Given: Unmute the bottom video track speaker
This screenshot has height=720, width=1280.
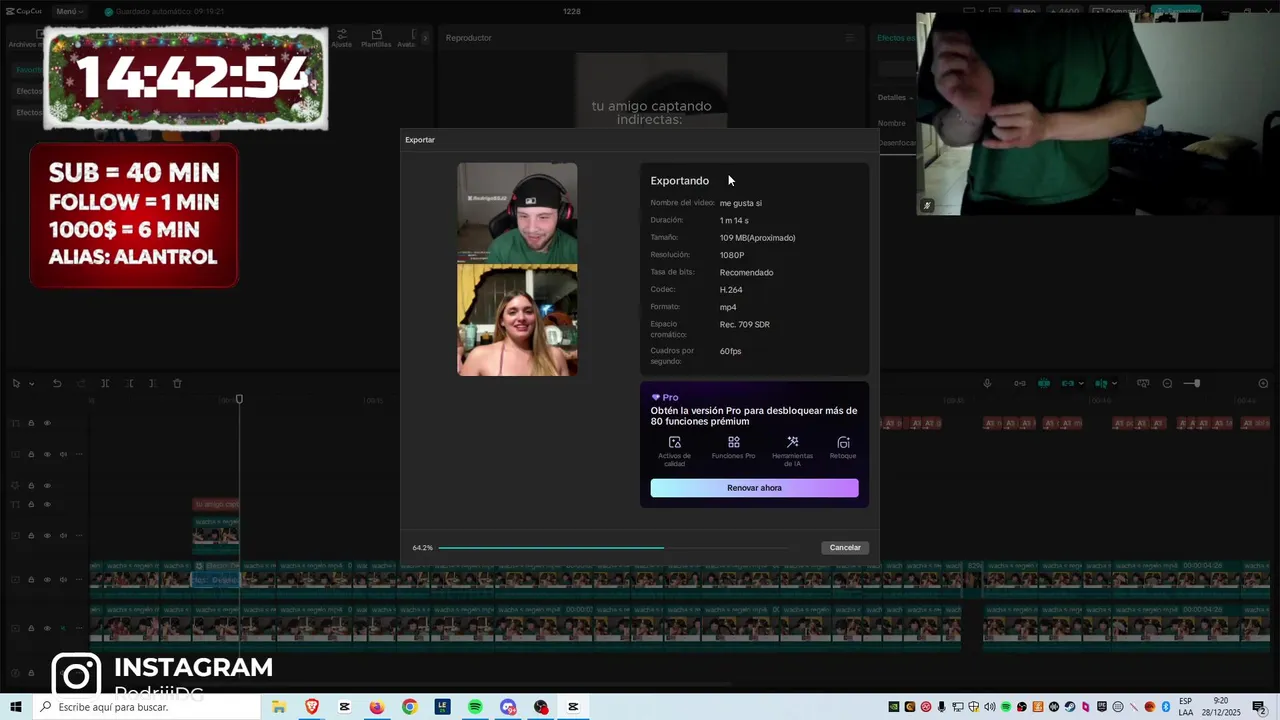Looking at the screenshot, I should pos(63,628).
